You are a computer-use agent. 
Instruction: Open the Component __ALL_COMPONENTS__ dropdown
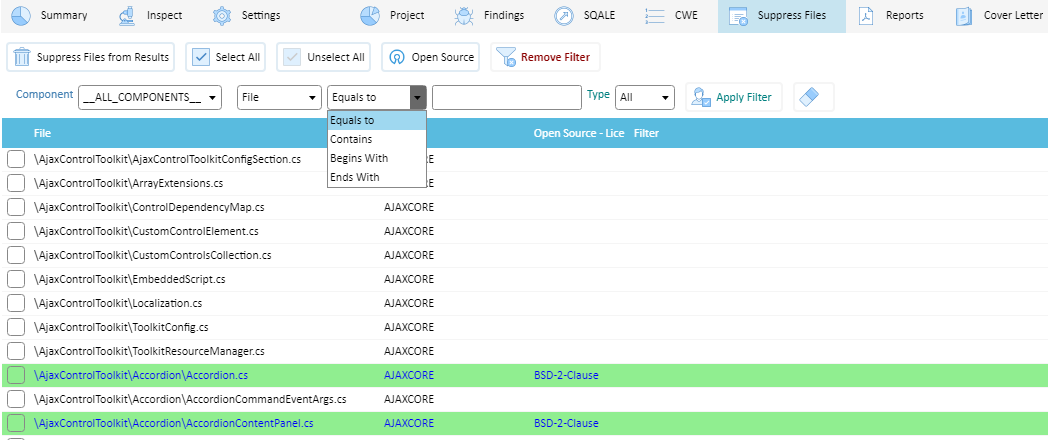pos(150,98)
